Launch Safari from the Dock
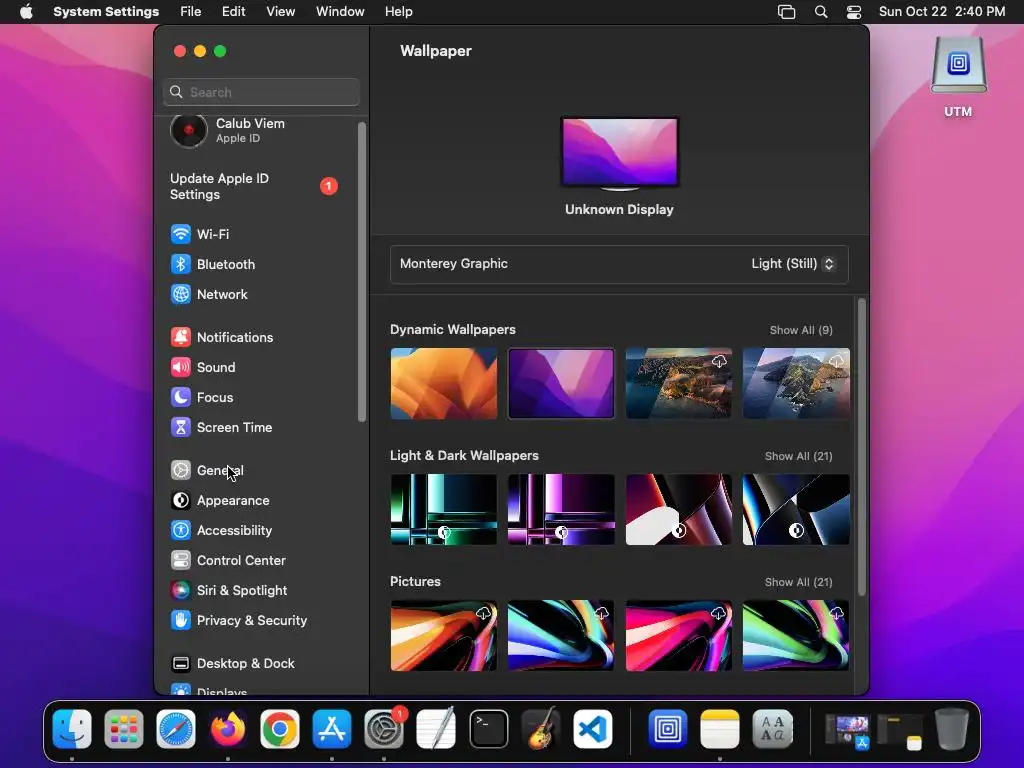Viewport: 1024px width, 768px height. [176, 729]
